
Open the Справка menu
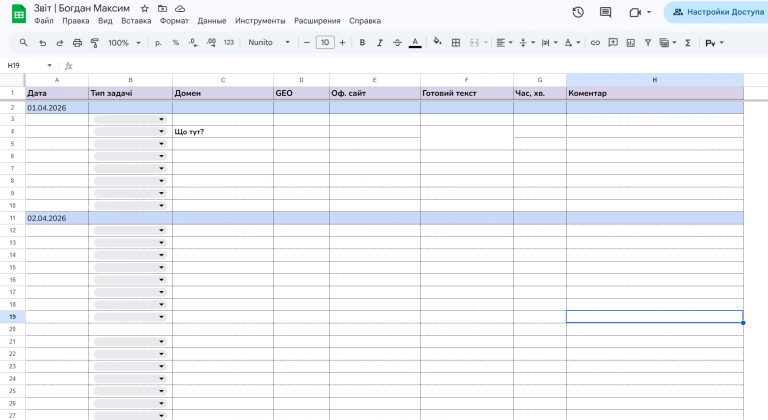point(365,21)
